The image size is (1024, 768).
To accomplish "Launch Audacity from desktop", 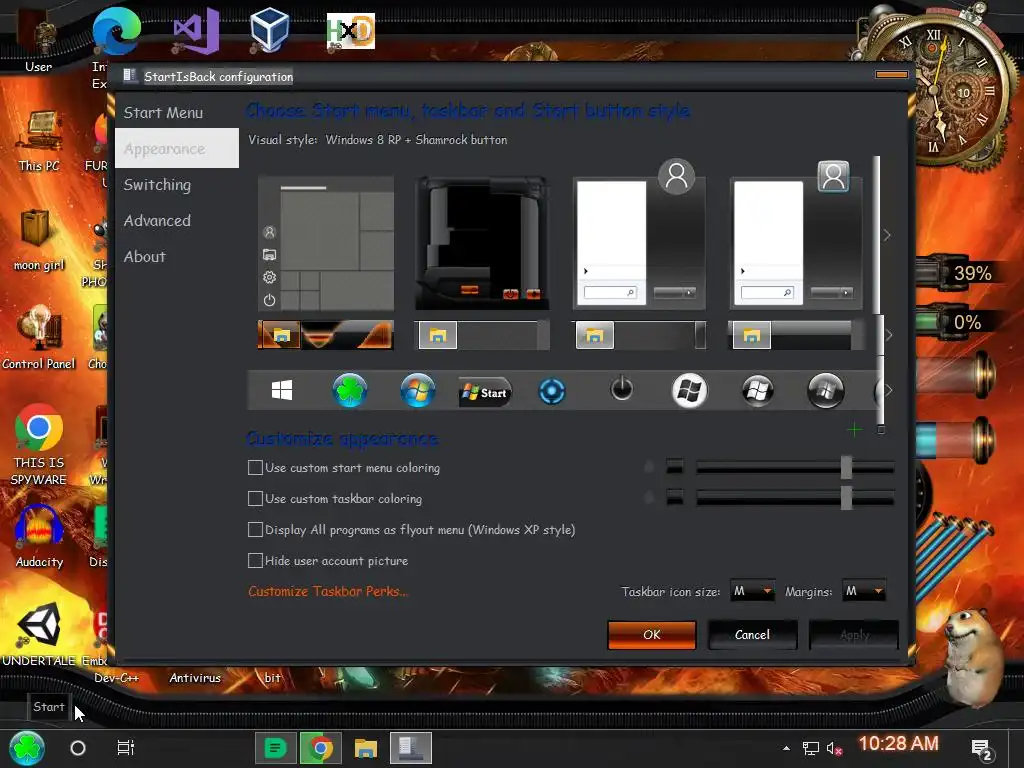I will pos(39,537).
